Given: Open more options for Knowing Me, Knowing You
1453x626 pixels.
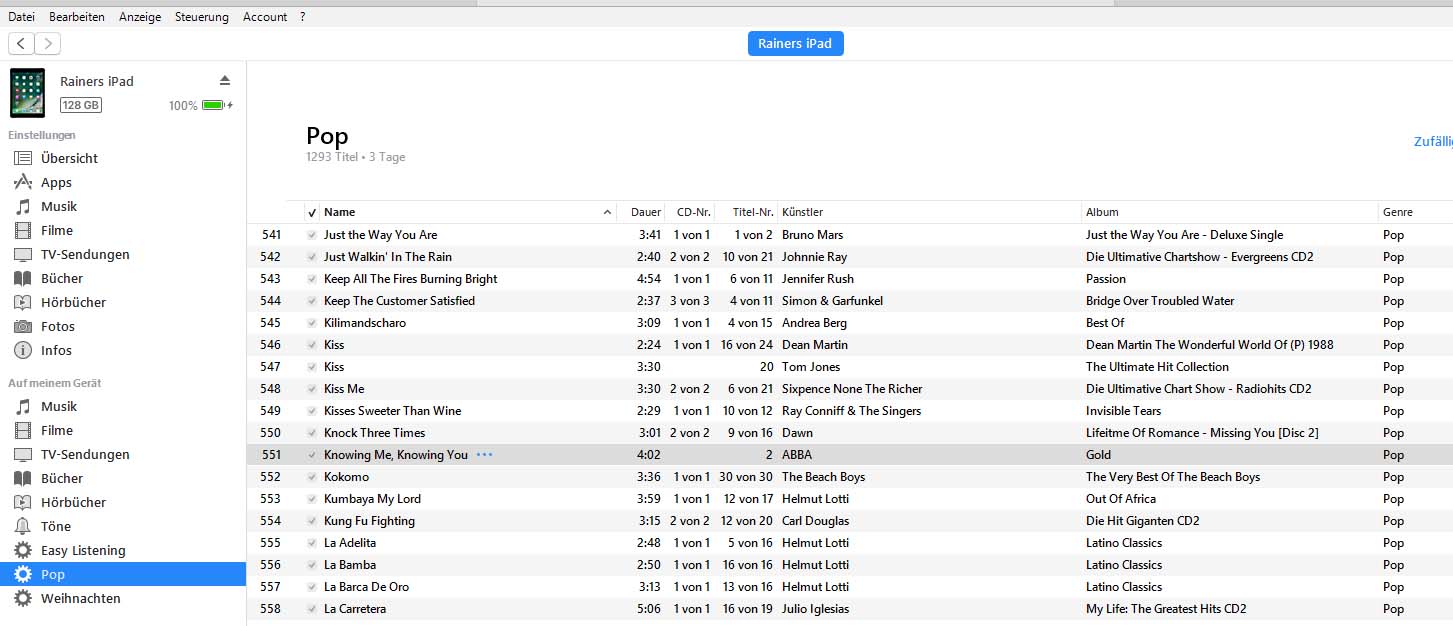Looking at the screenshot, I should pyautogui.click(x=485, y=454).
